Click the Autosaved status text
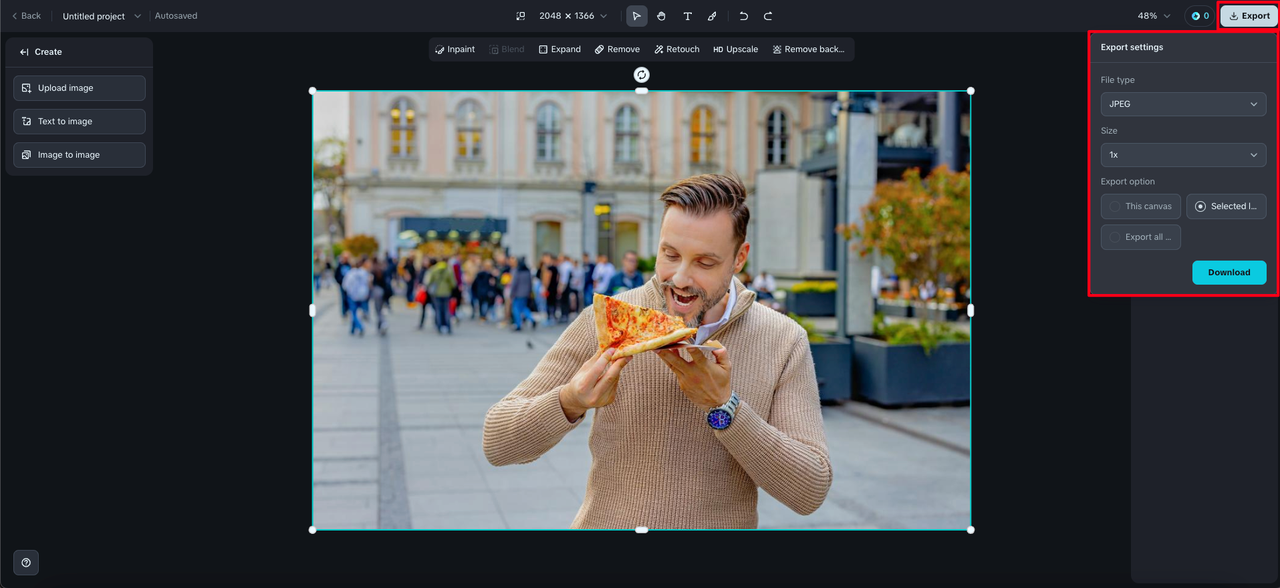 (x=176, y=16)
